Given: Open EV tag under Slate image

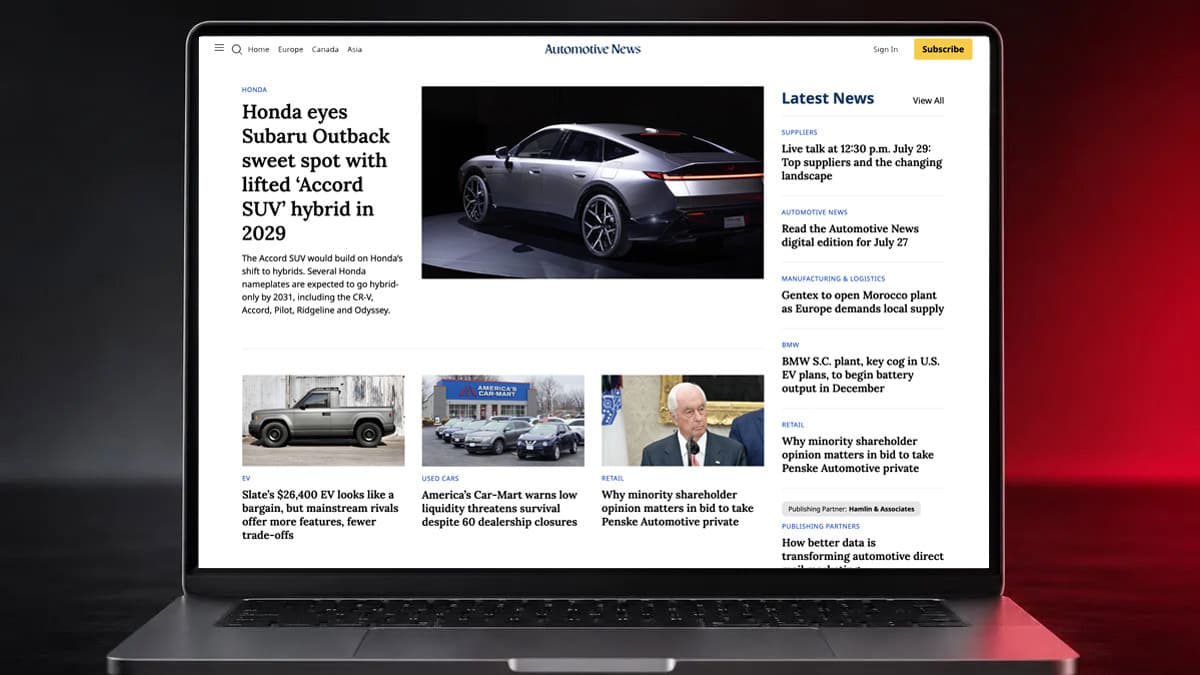Looking at the screenshot, I should point(246,479).
